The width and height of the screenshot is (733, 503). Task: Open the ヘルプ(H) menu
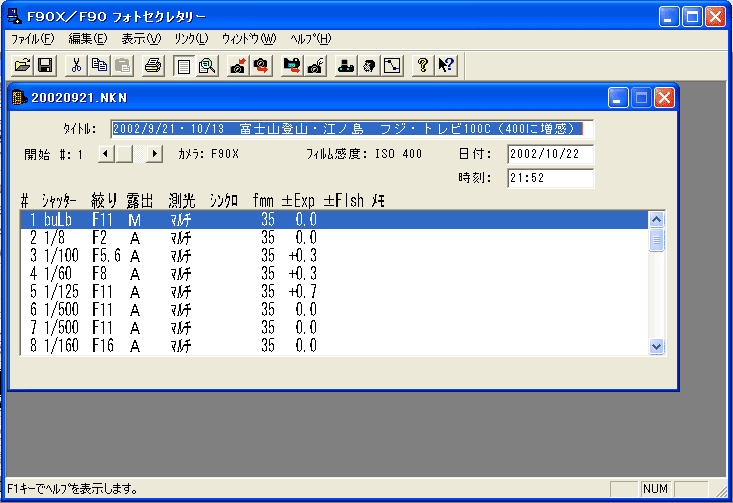coord(310,39)
